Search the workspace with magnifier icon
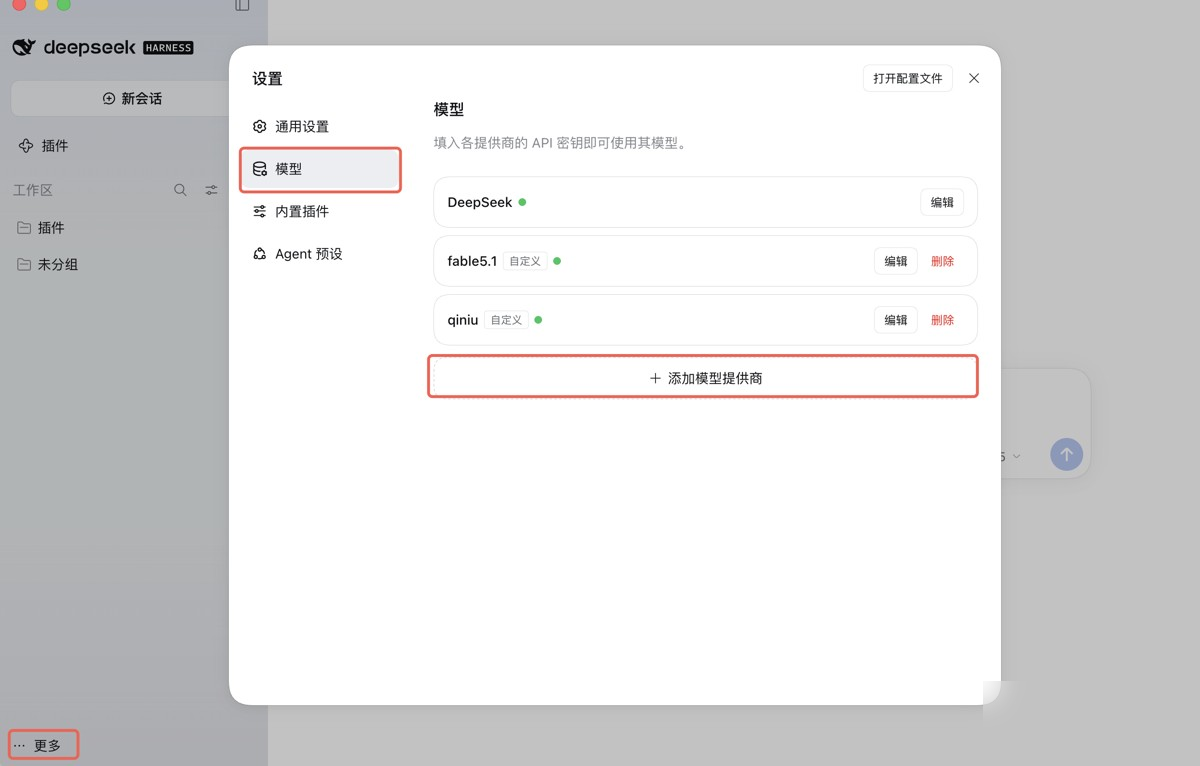1200x766 pixels. click(x=180, y=190)
